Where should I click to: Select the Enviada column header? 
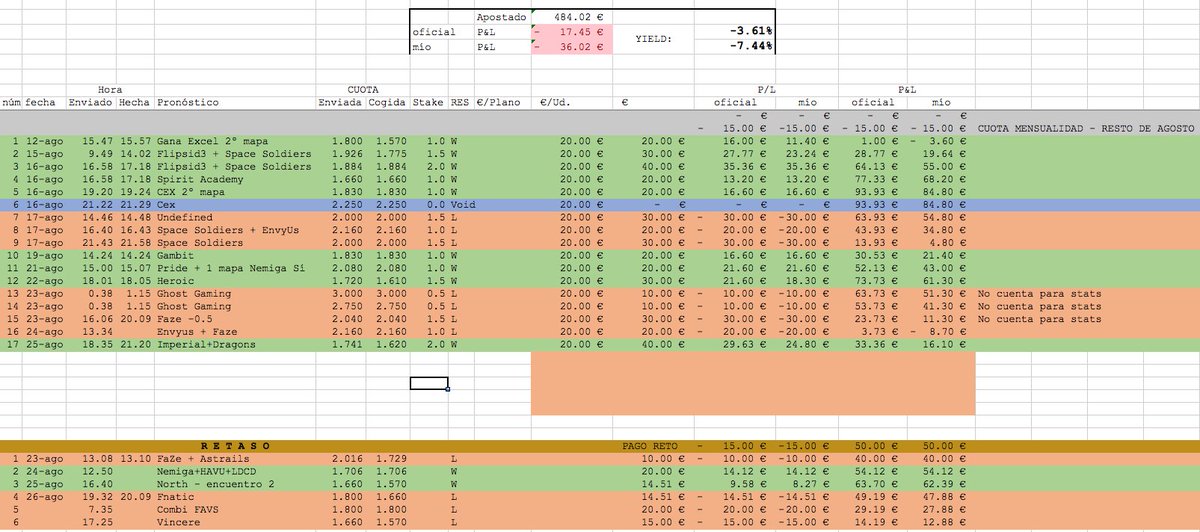point(340,102)
